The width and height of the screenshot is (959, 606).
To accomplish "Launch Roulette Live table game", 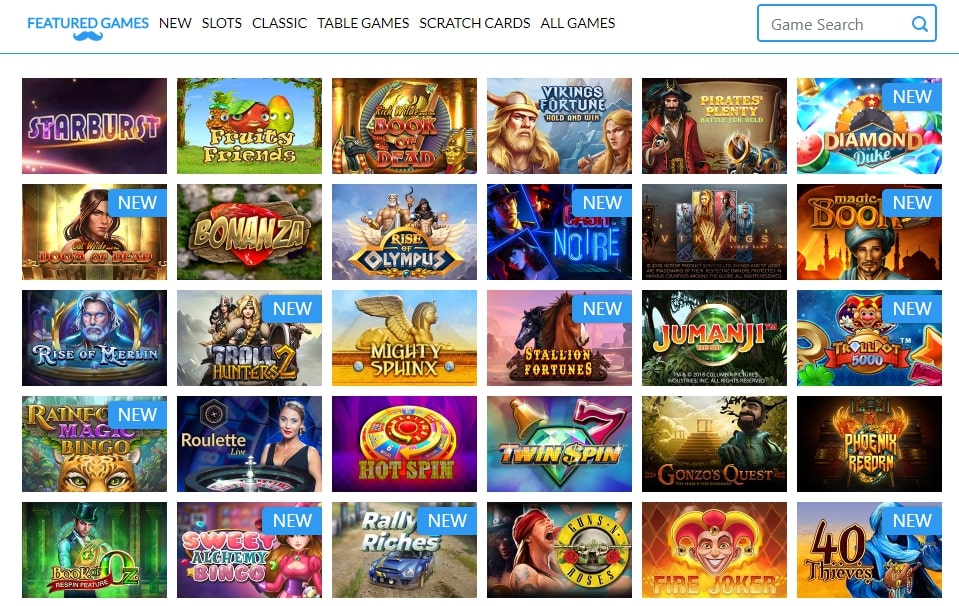I will tap(249, 444).
